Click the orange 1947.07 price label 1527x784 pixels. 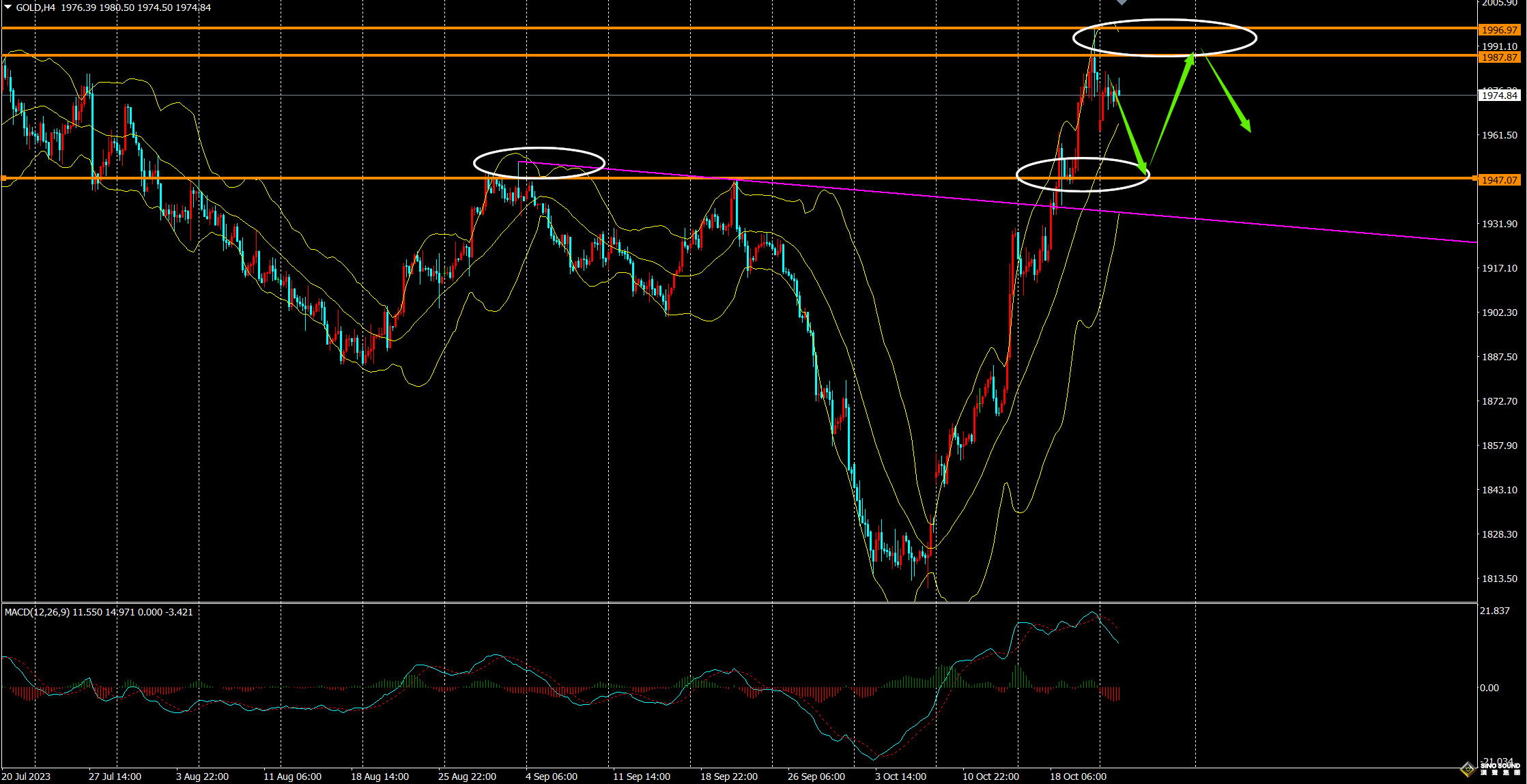click(x=1498, y=180)
